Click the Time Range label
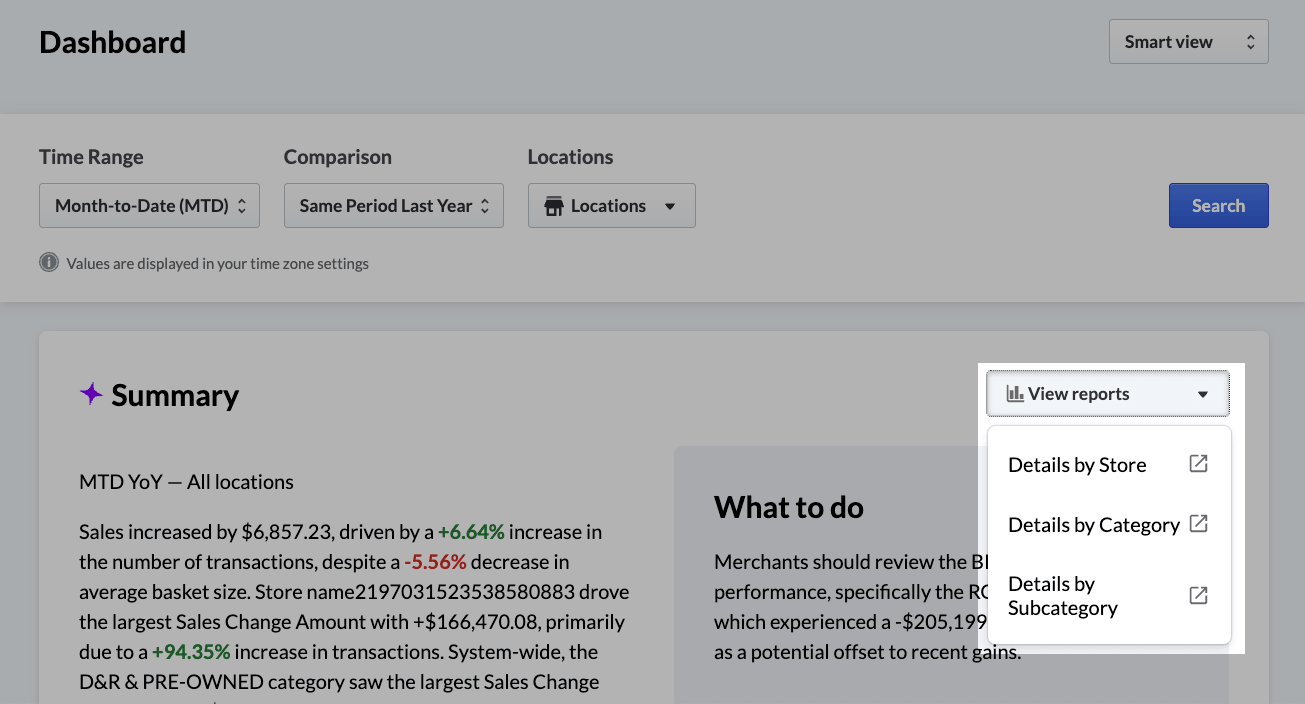Screen dimensions: 1305x704 pyautogui.click(x=91, y=157)
